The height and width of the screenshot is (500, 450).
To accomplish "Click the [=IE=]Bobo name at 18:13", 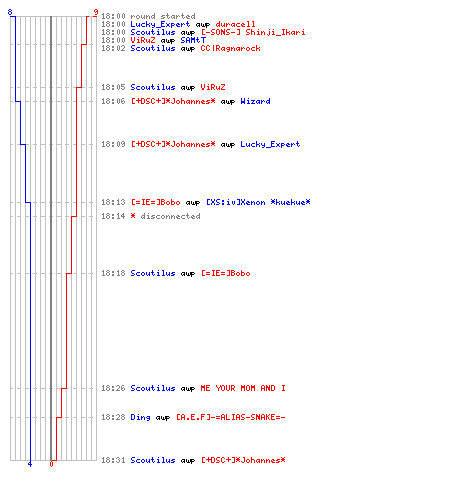I will point(155,202).
